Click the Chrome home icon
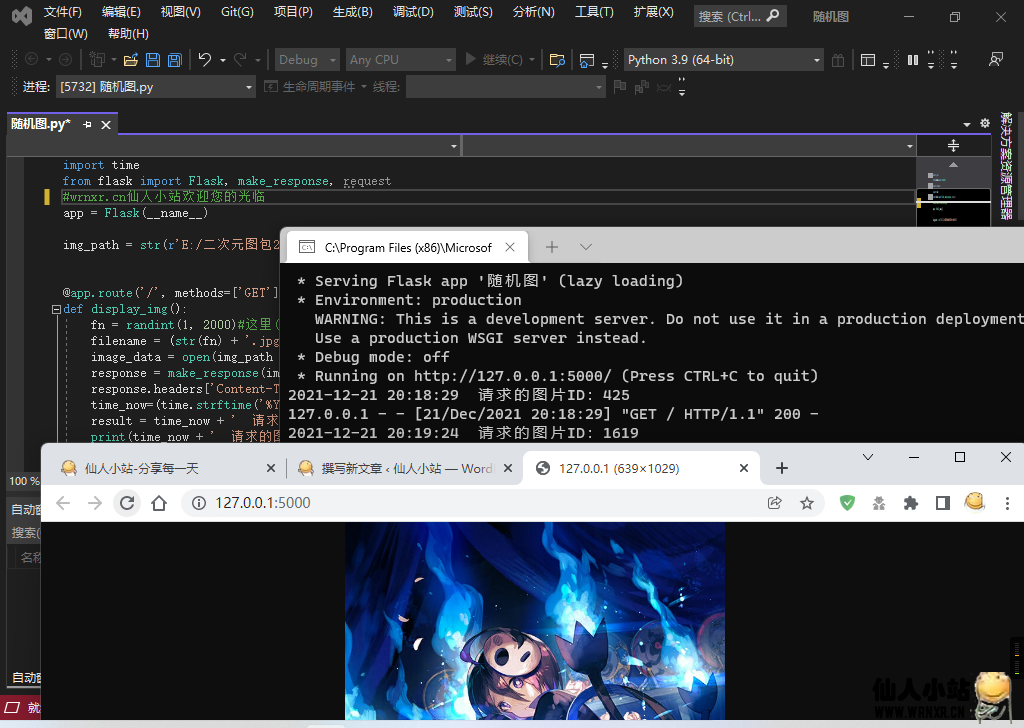Image resolution: width=1024 pixels, height=728 pixels. (x=159, y=503)
